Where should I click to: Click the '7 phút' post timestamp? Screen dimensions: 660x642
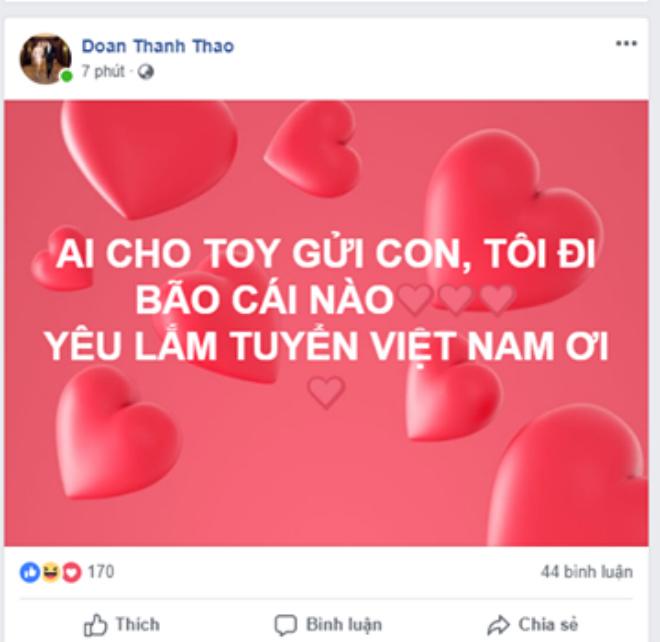[x=103, y=71]
